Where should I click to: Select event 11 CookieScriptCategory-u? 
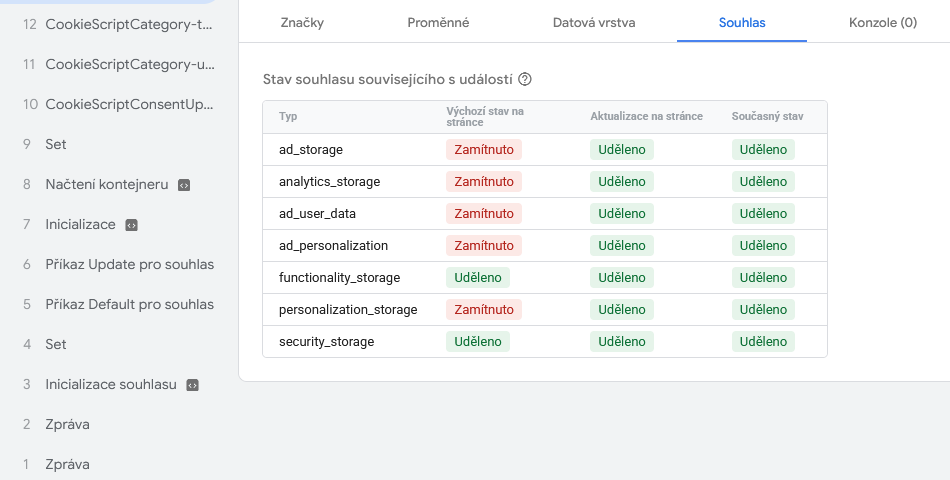pyautogui.click(x=119, y=64)
